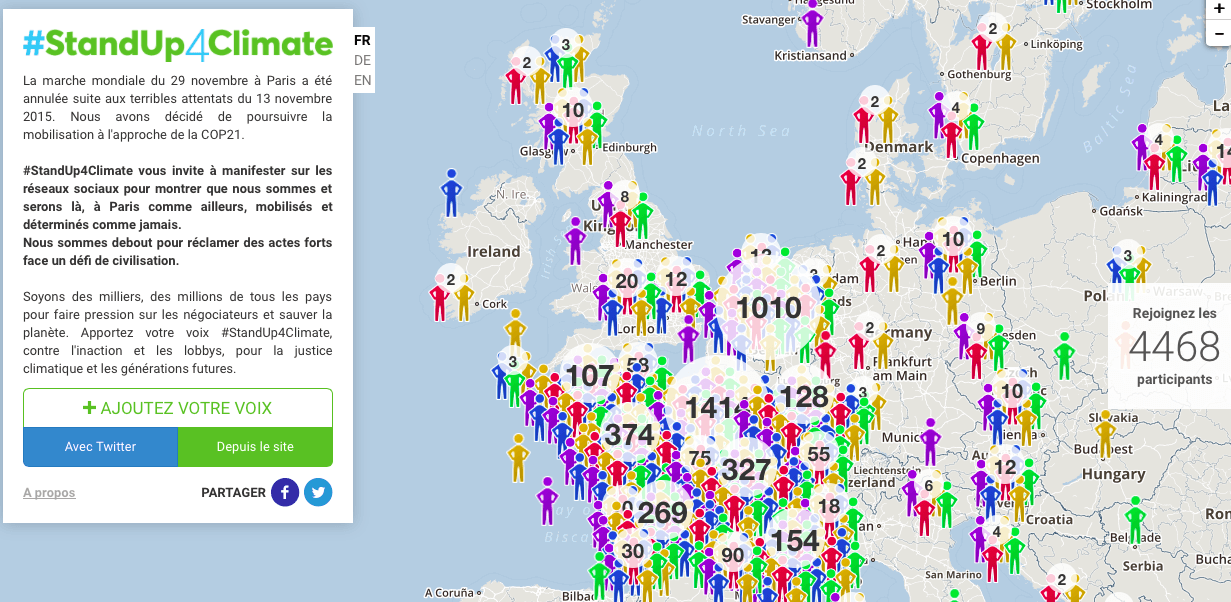Click the 154 cluster marker

[x=794, y=541]
